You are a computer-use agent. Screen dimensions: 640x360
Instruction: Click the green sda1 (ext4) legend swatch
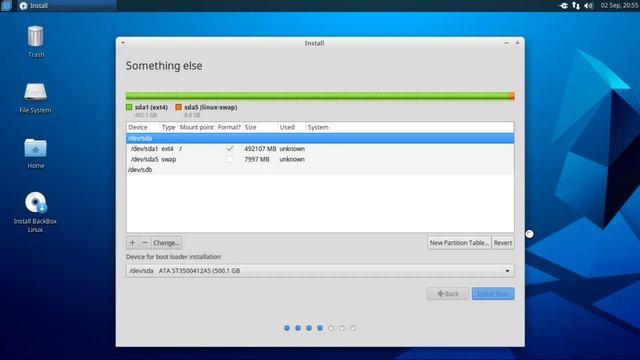(129, 107)
